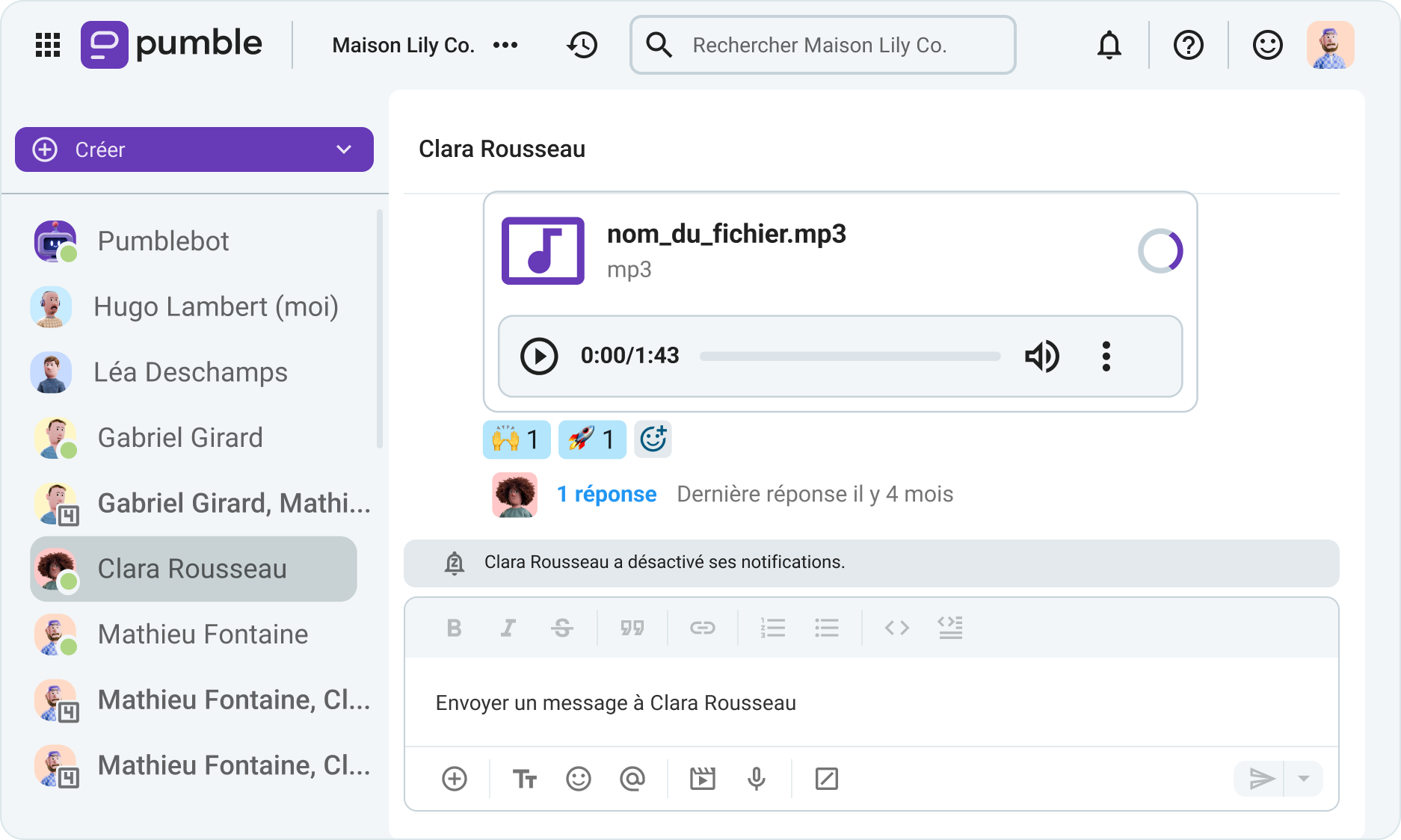
Task: Insert an ordered list
Action: pos(772,628)
